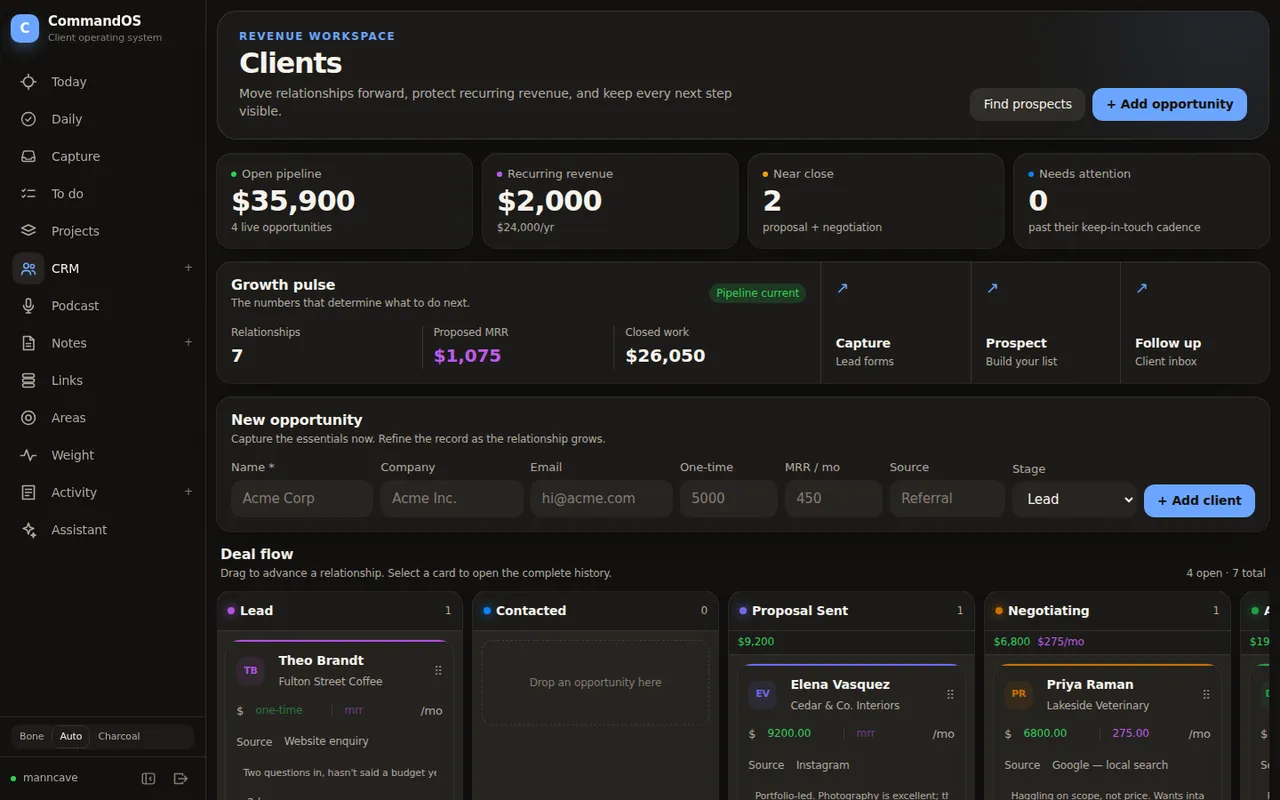Select the Theo Brandt card name
The height and width of the screenshot is (800, 1280).
(x=321, y=660)
